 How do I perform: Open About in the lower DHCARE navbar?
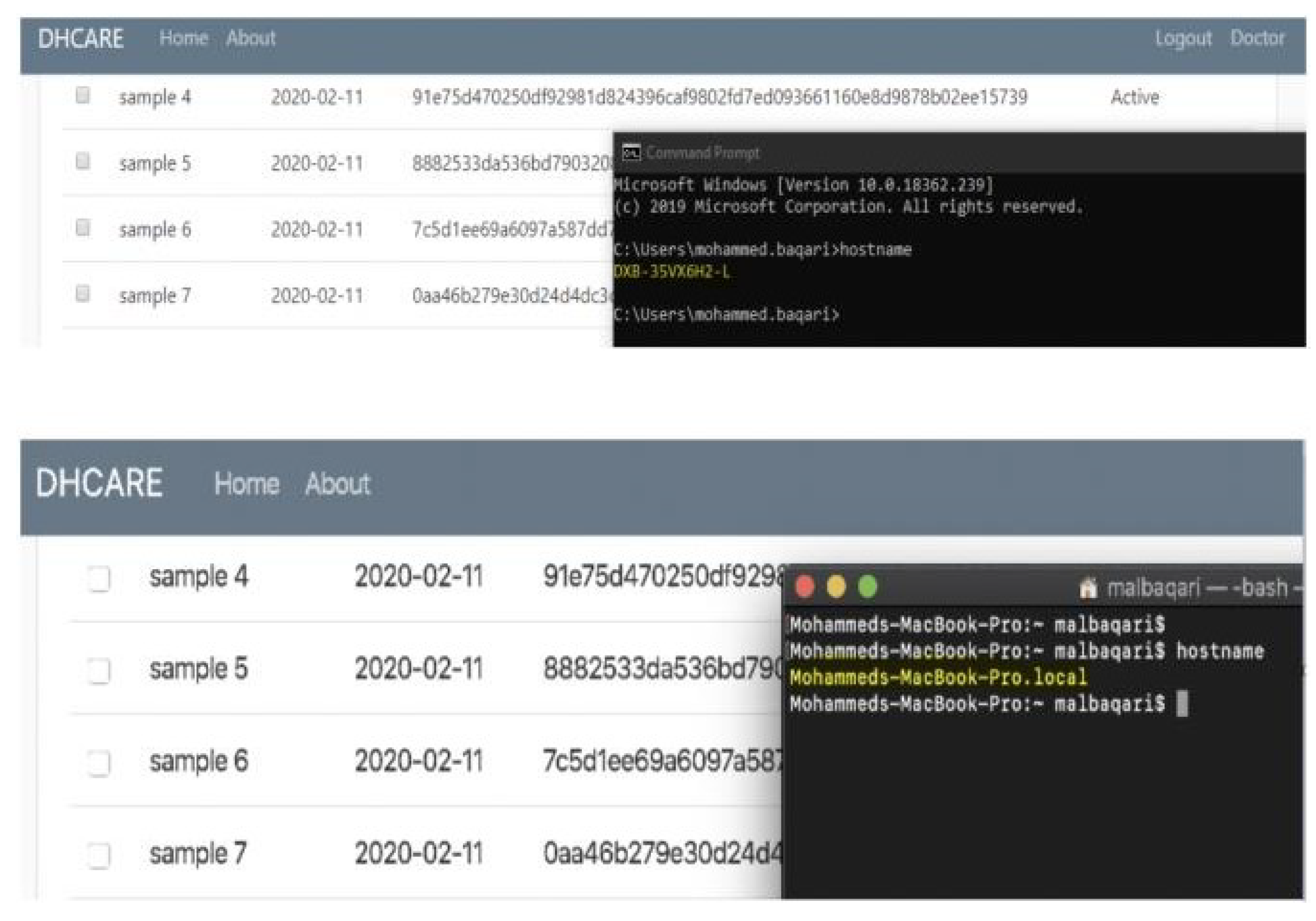338,484
